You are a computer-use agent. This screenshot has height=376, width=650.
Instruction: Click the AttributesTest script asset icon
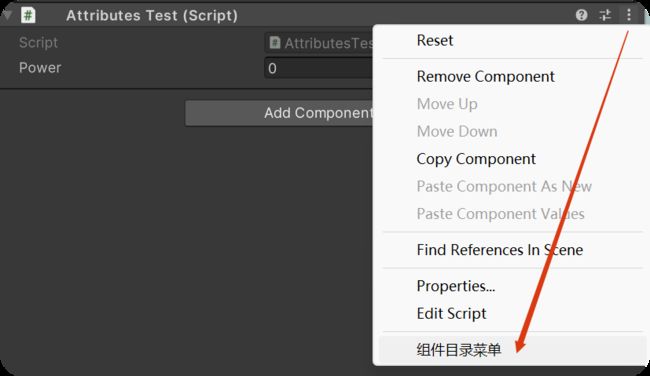tap(274, 42)
